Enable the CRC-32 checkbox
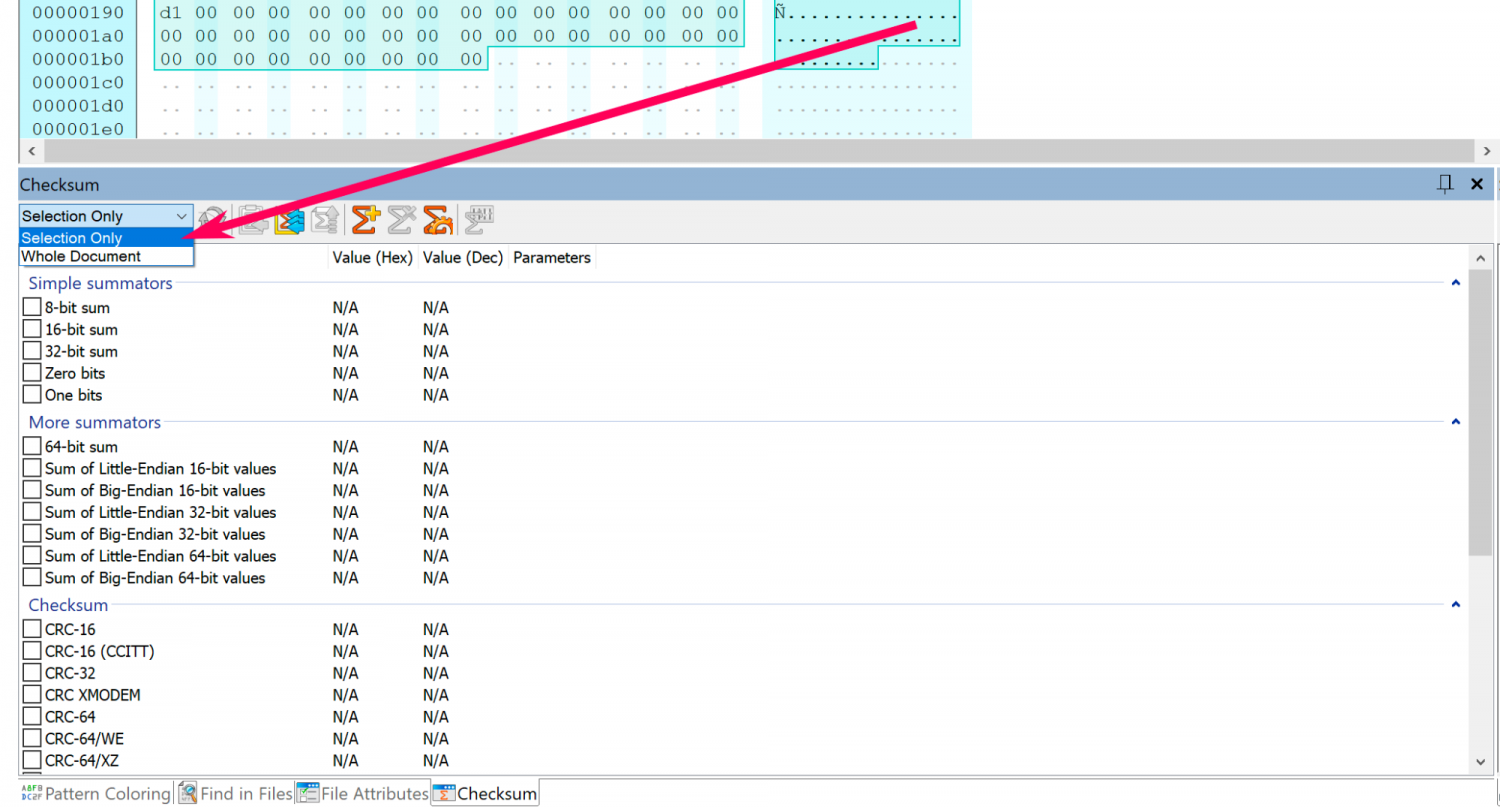Image resolution: width=1500 pixels, height=807 pixels. click(32, 673)
